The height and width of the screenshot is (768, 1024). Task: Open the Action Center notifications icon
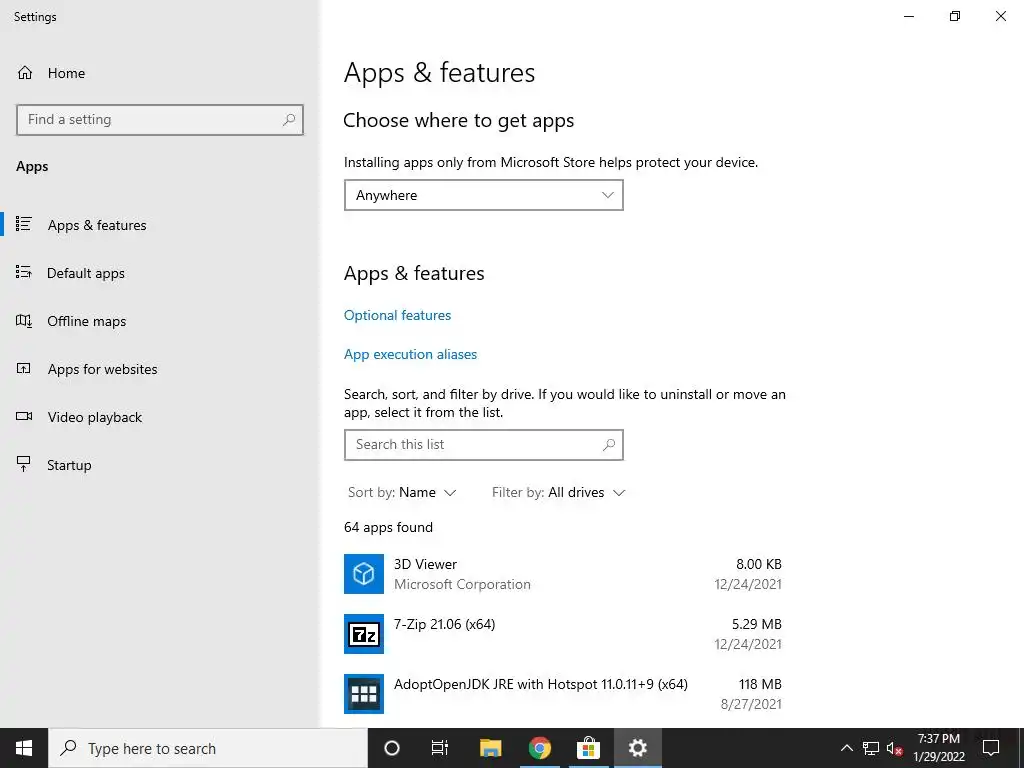click(x=991, y=748)
